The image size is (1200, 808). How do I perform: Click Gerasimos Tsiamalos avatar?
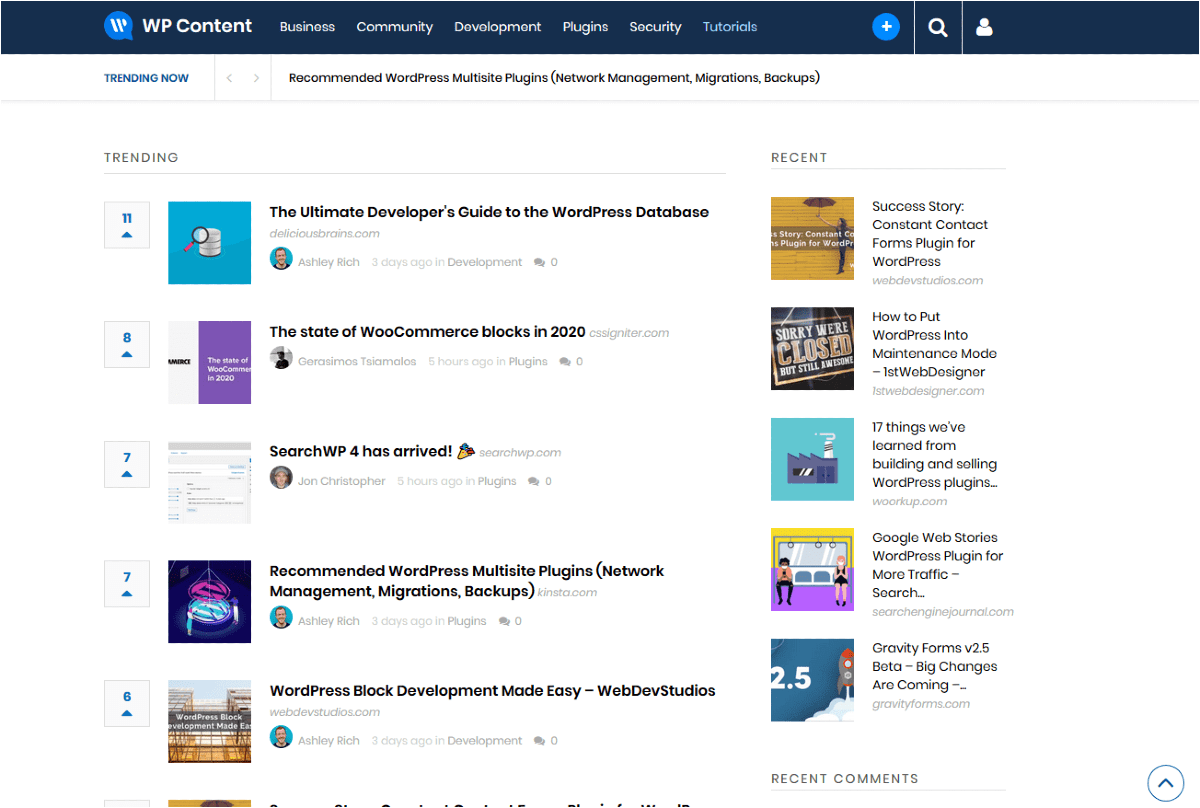coord(281,358)
